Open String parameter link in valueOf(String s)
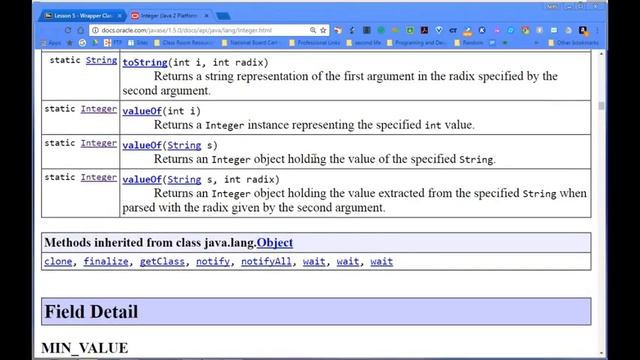This screenshot has width=640, height=360. [184, 145]
